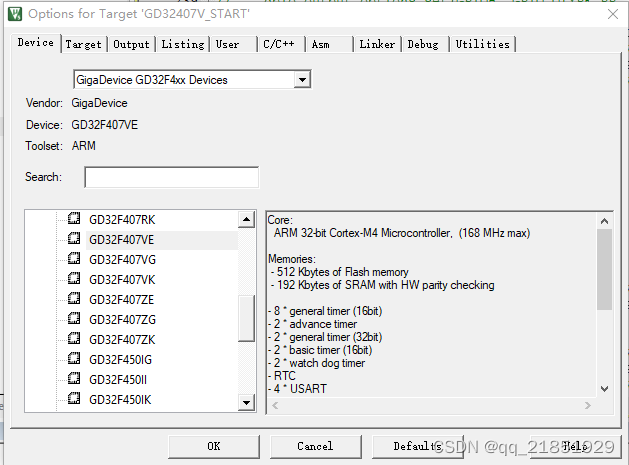Click the chip icon beside GD32F450IK
The height and width of the screenshot is (465, 629).
(74, 398)
